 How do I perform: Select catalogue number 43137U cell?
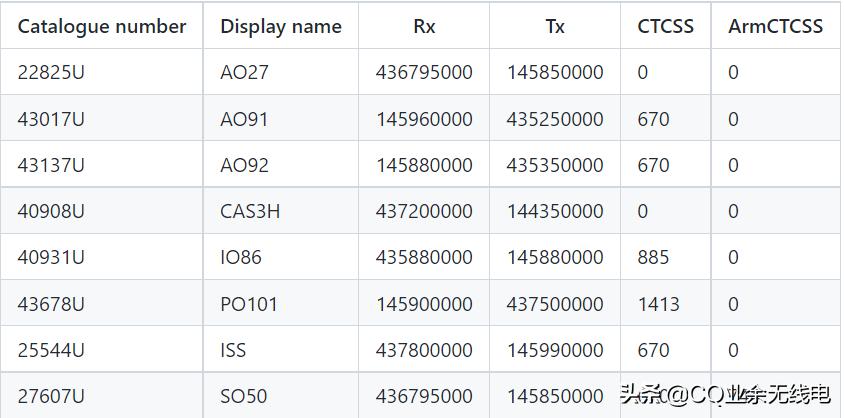(51, 165)
